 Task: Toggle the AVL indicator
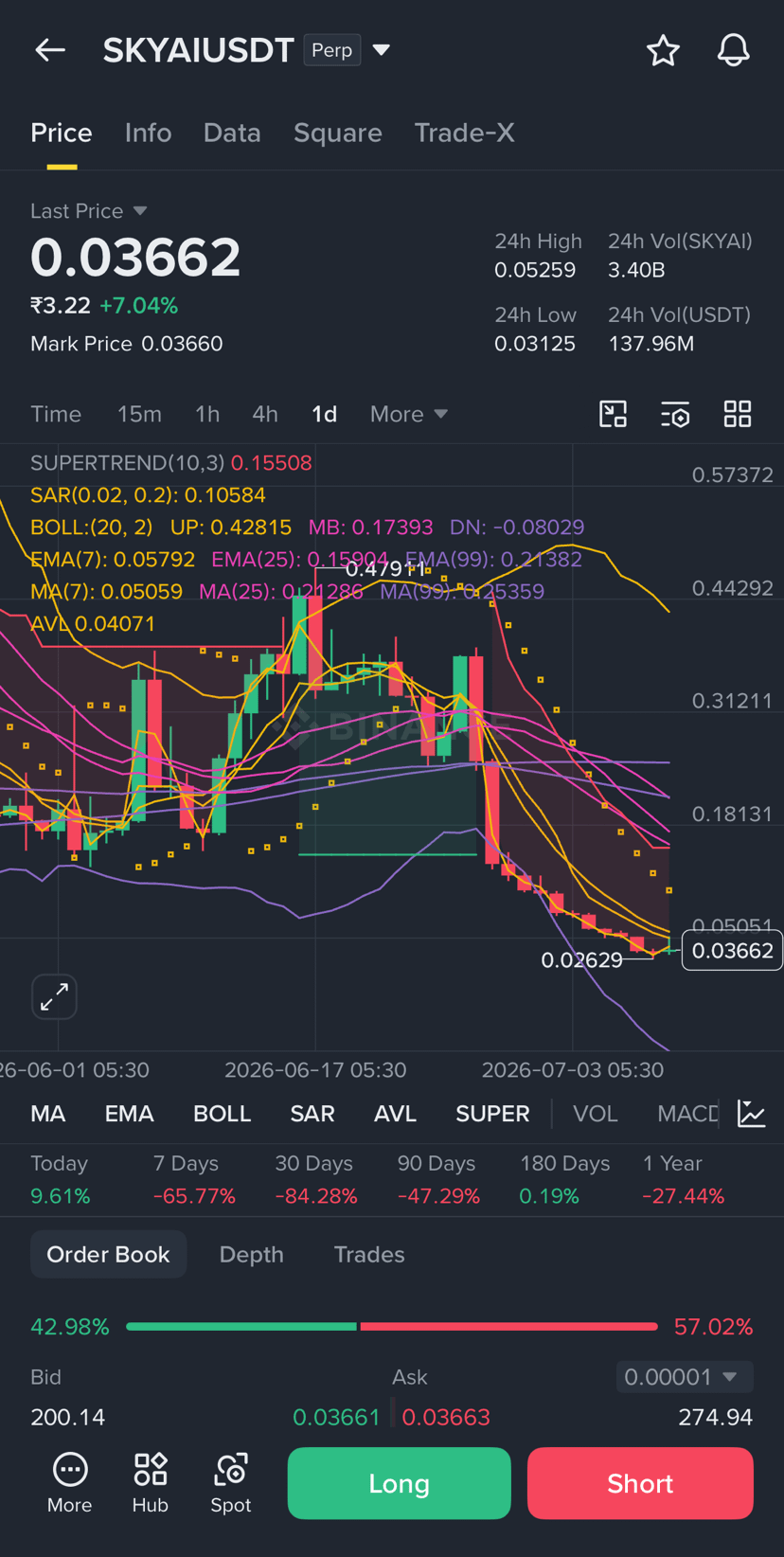coord(395,1114)
